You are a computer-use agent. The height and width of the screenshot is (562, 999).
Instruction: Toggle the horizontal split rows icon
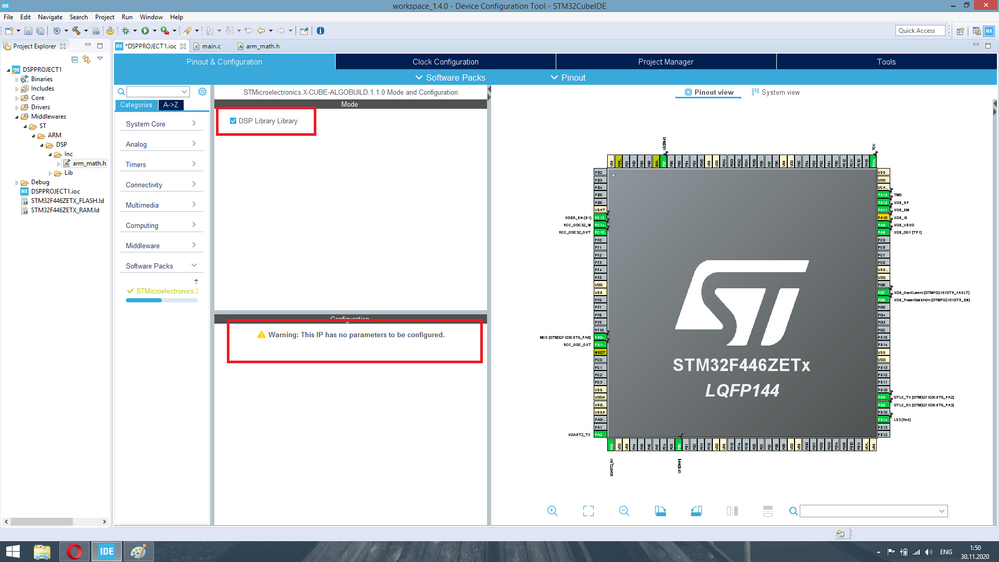point(768,511)
